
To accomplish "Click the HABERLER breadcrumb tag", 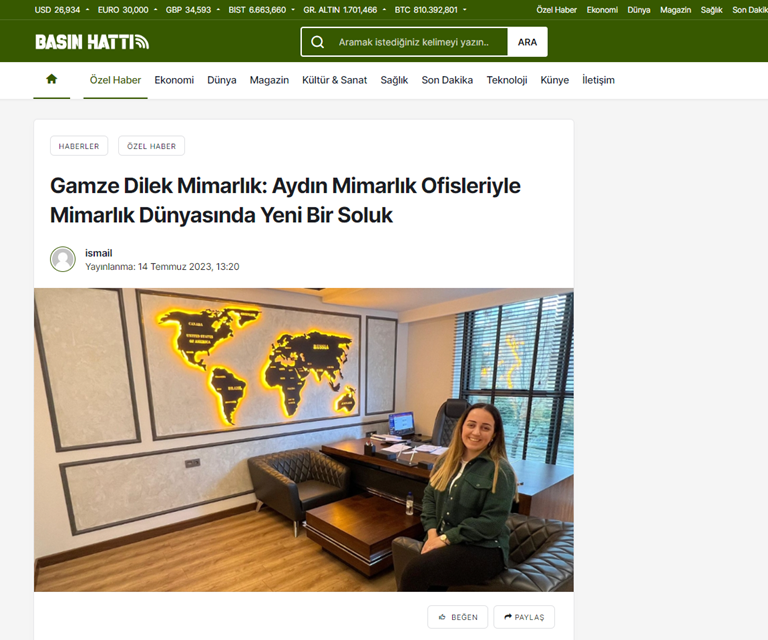I will coord(79,146).
